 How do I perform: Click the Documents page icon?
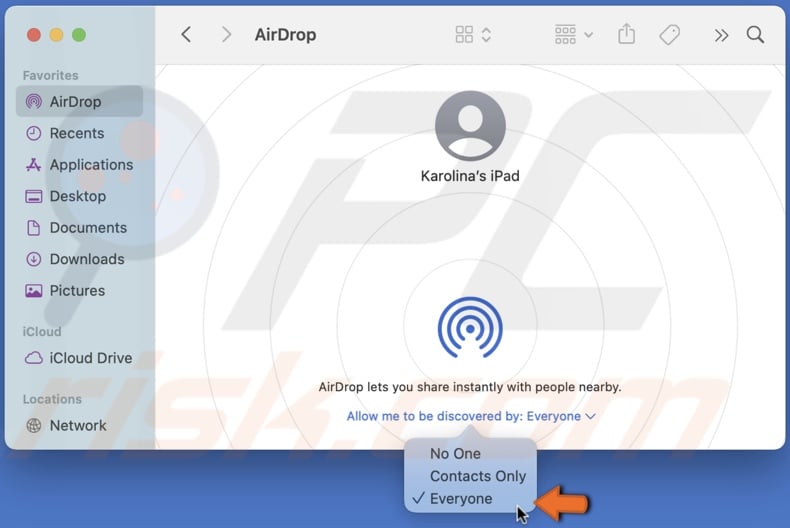pos(34,228)
